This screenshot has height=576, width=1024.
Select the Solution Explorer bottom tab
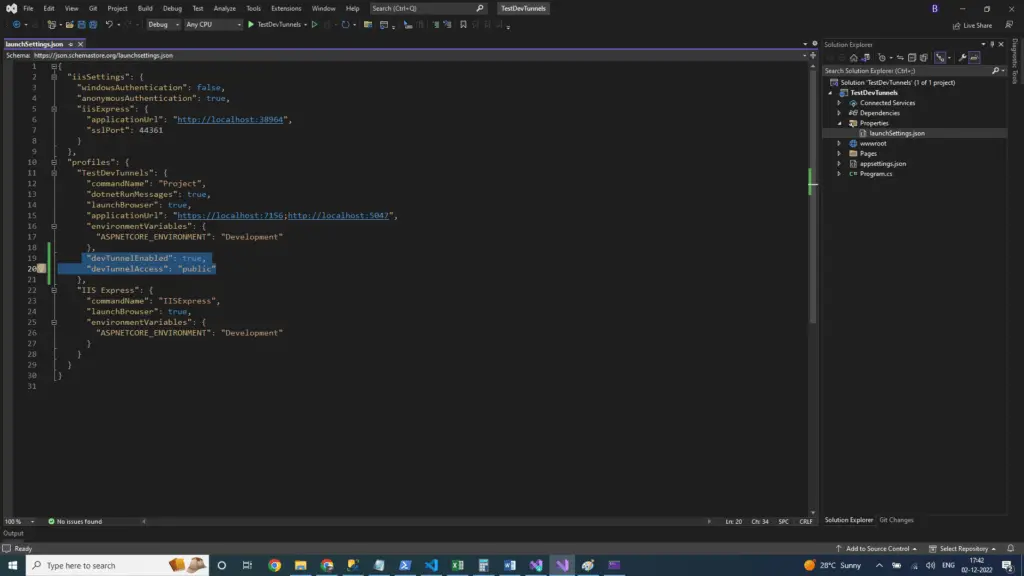[848, 520]
